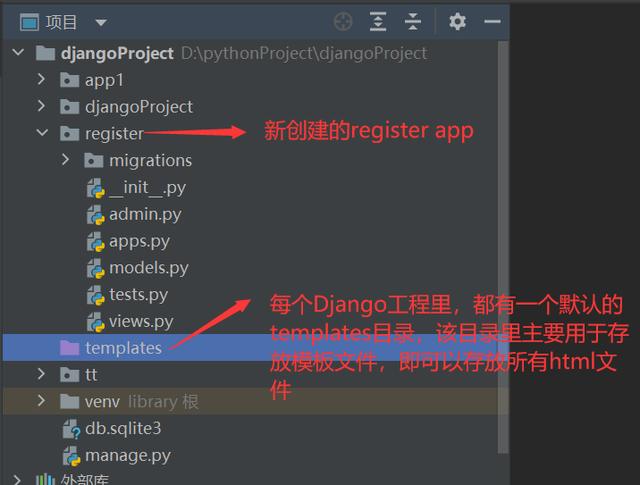Click the tt folder icon
640x485 pixels.
coord(69,375)
